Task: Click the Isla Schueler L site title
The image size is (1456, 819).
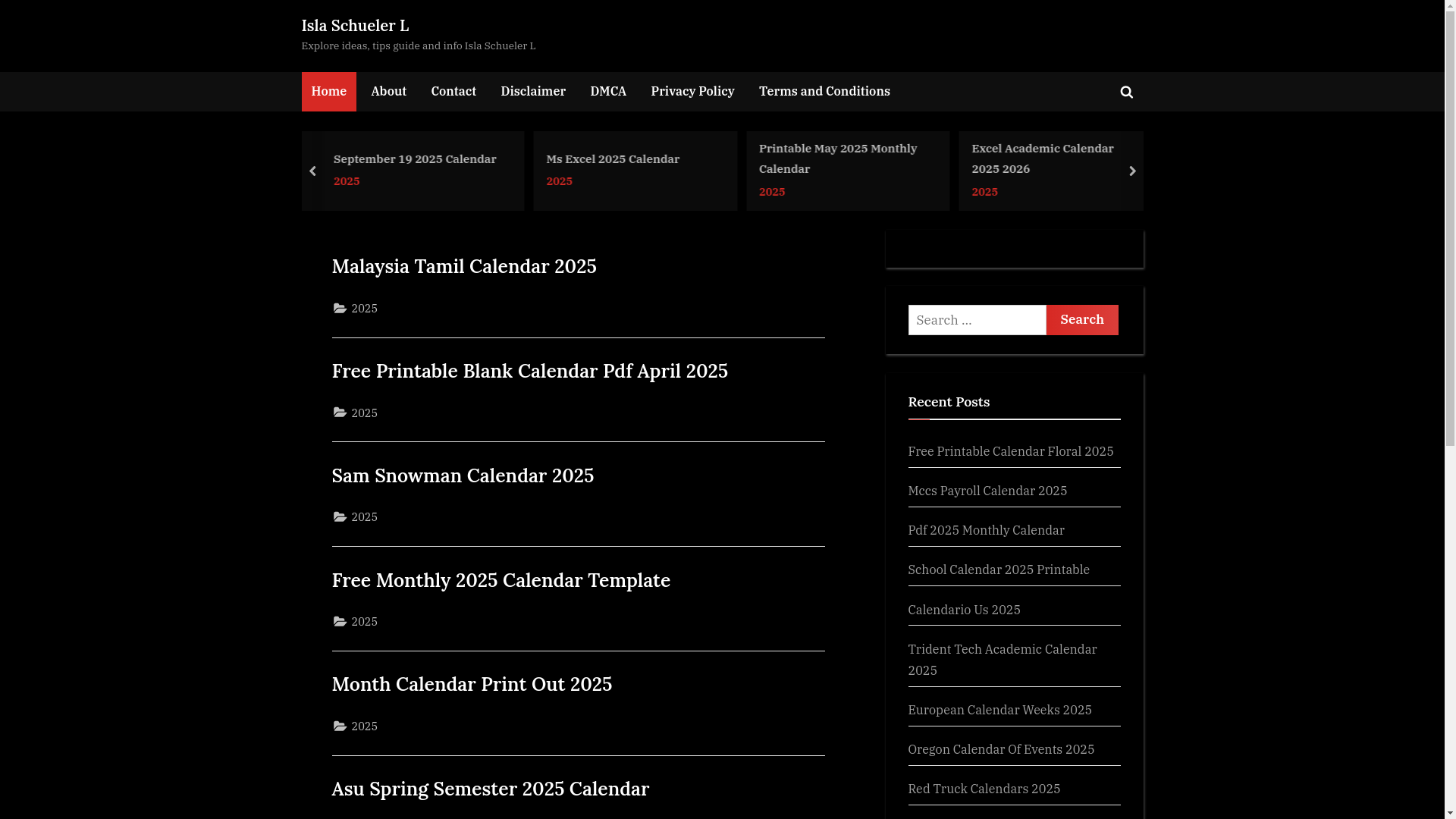Action: point(355,25)
